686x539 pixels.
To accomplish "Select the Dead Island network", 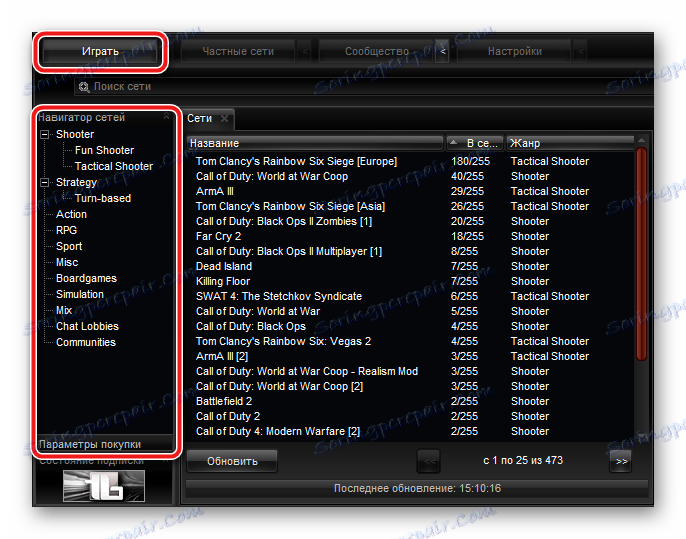I will coord(410,266).
